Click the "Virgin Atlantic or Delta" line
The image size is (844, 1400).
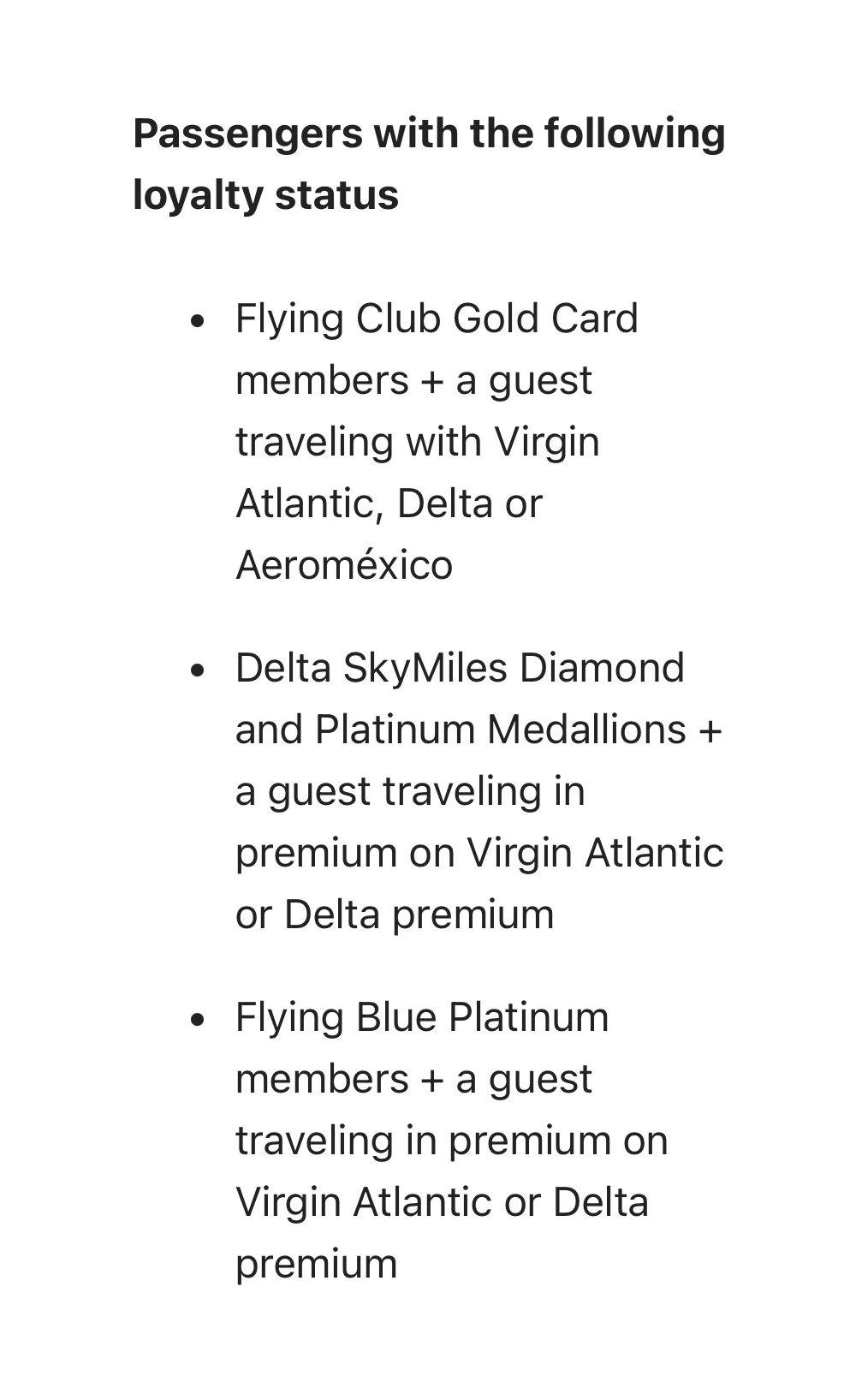pyautogui.click(x=442, y=1202)
